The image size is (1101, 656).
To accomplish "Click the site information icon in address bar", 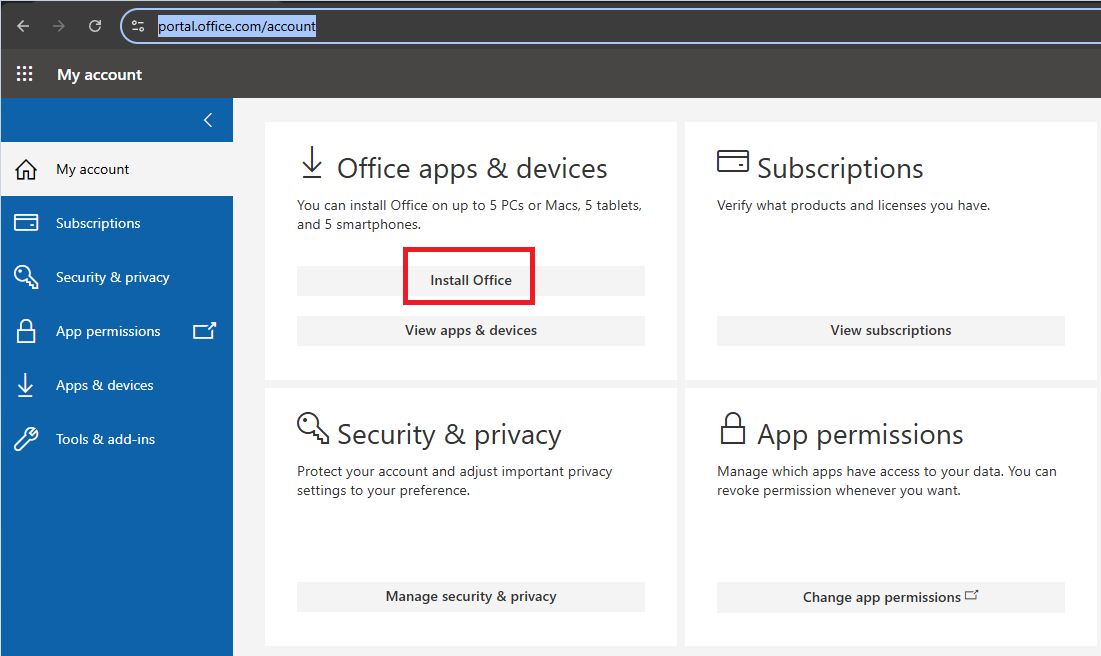I will coord(139,26).
